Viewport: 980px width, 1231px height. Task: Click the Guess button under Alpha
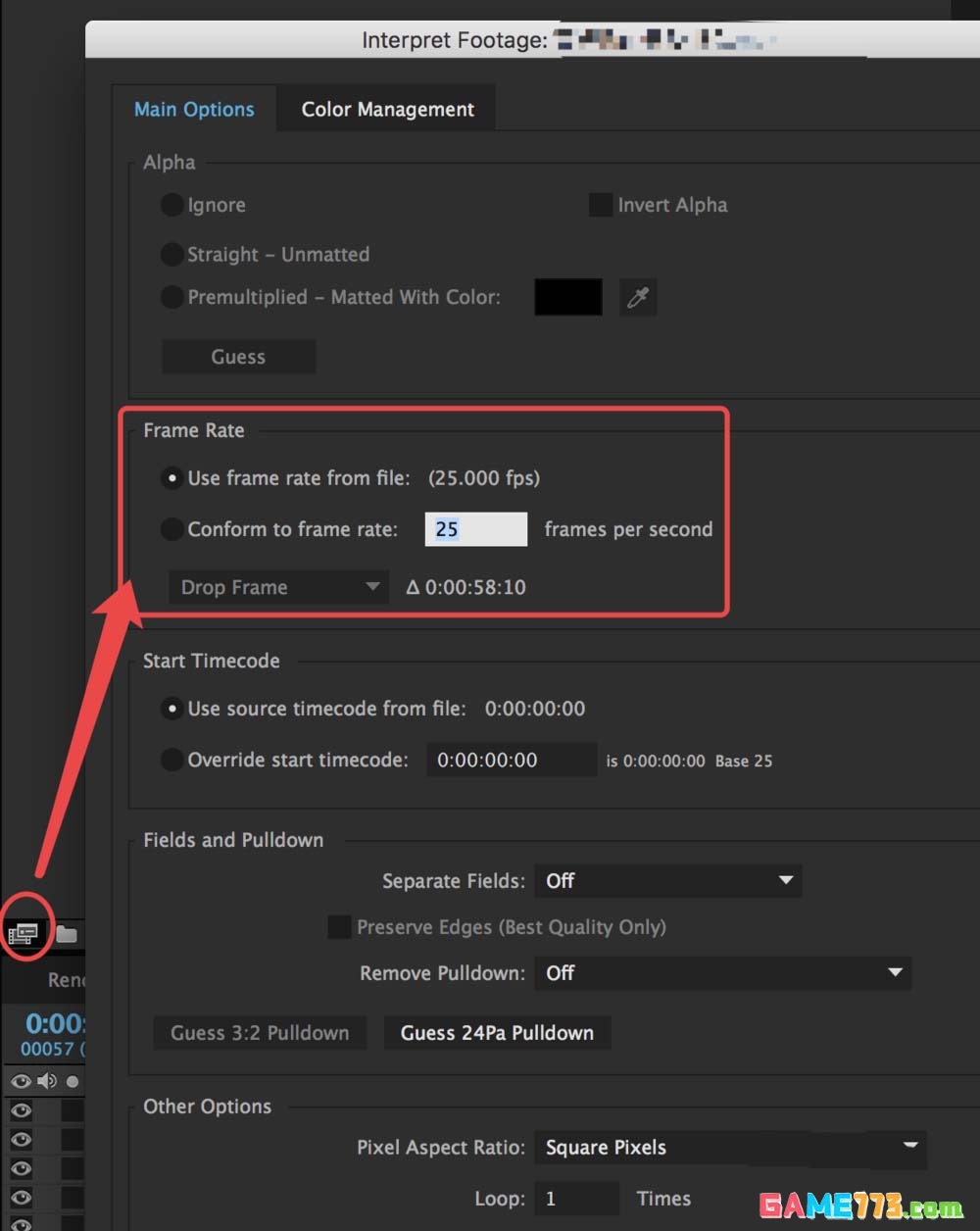pos(238,357)
